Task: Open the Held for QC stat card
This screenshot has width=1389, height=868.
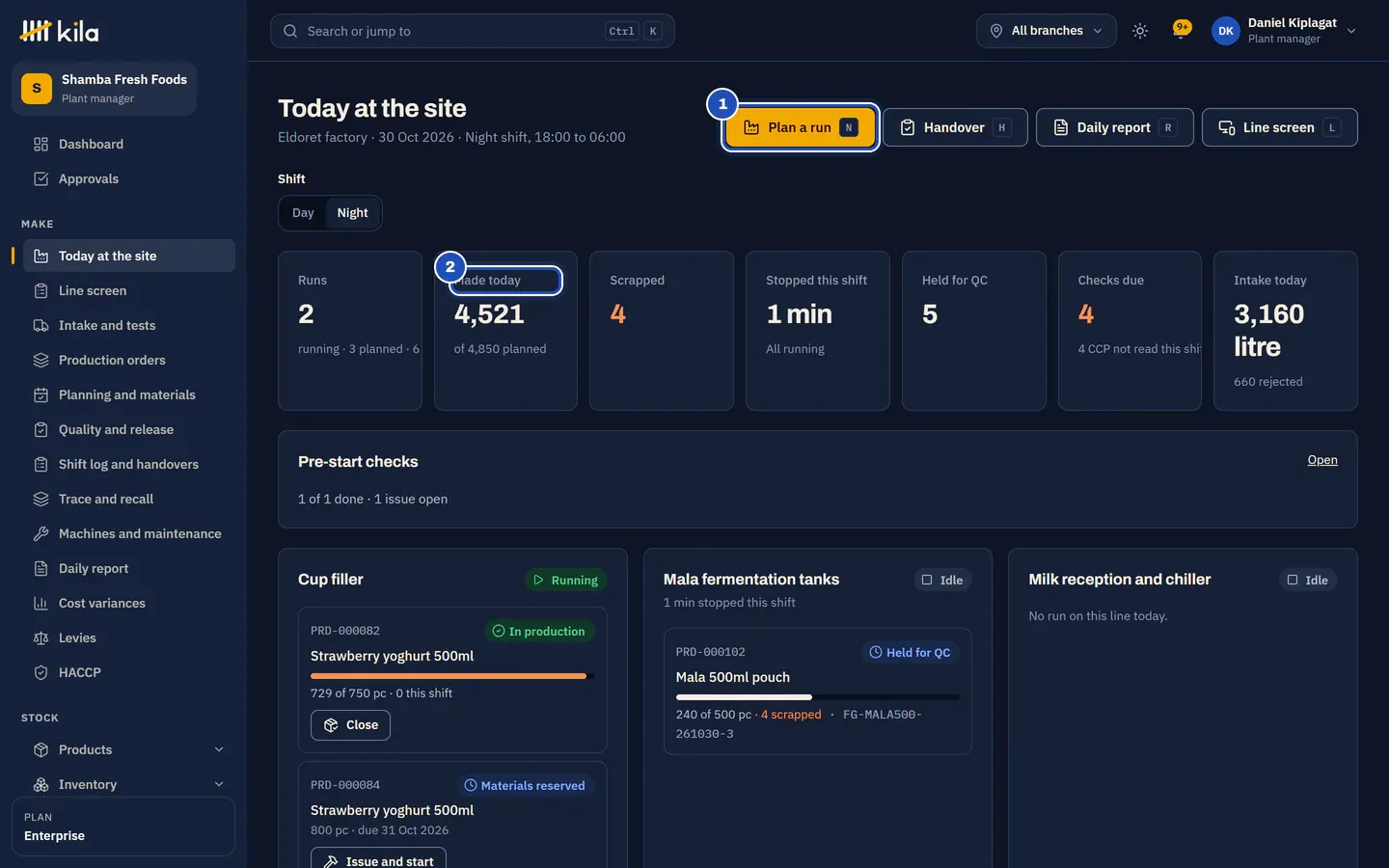Action: [x=974, y=331]
